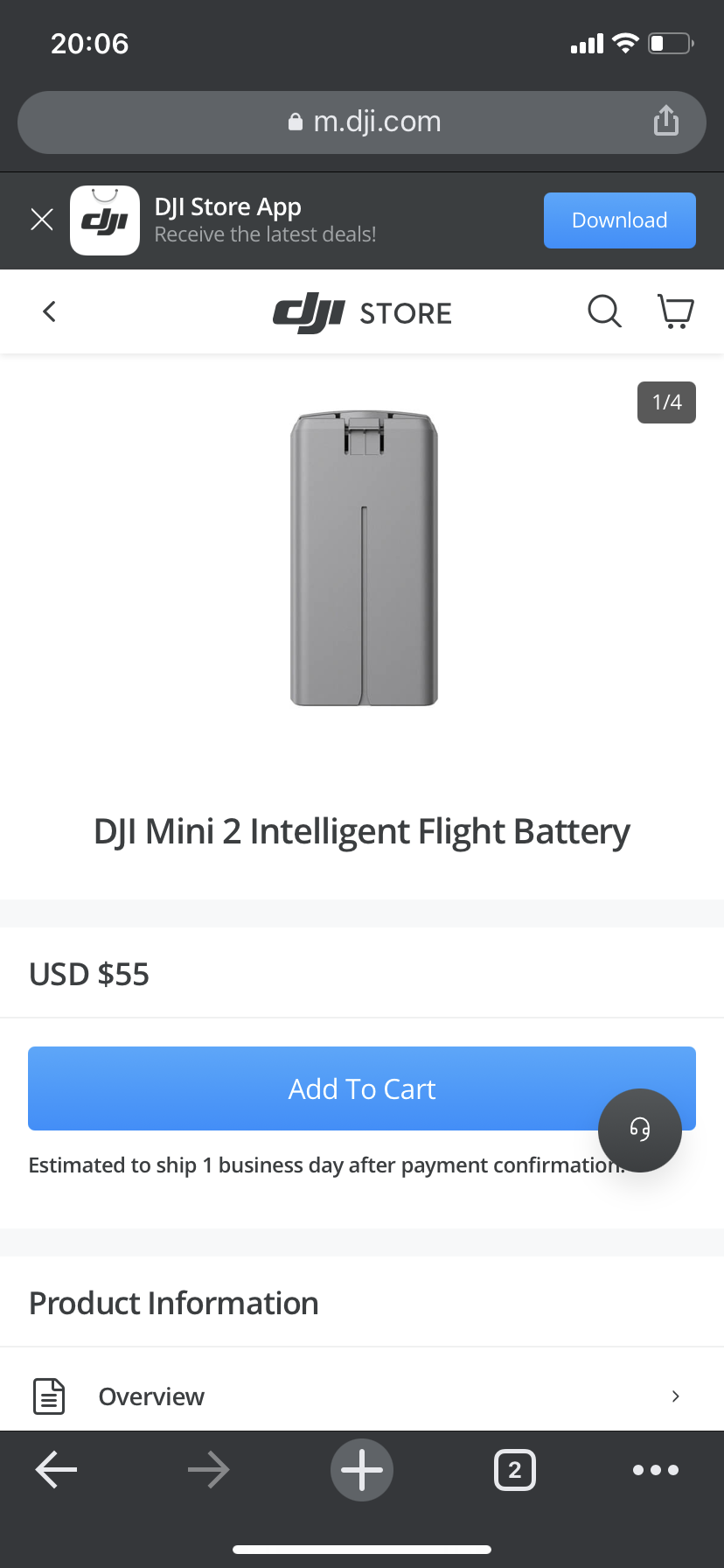Go back using the store header chevron
This screenshot has height=1568, width=724.
50,311
